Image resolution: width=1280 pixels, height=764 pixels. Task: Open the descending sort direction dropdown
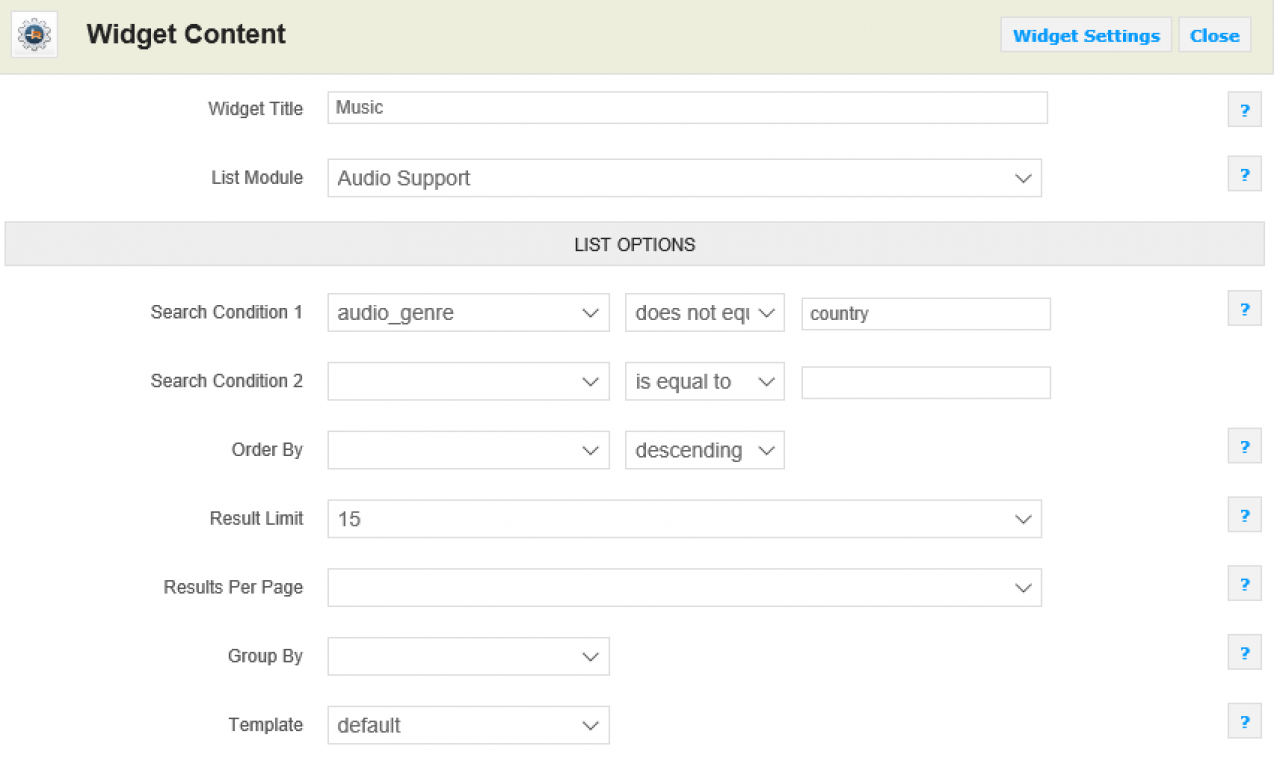[x=704, y=450]
